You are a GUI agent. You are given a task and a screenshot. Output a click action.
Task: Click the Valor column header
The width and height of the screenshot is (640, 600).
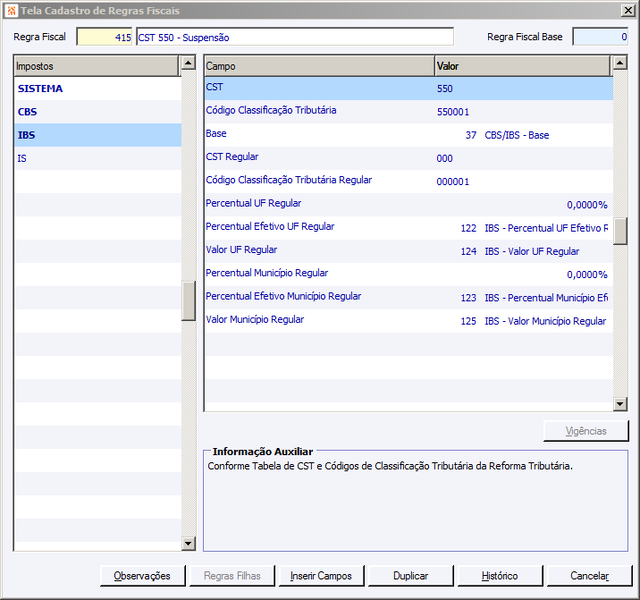coord(522,66)
